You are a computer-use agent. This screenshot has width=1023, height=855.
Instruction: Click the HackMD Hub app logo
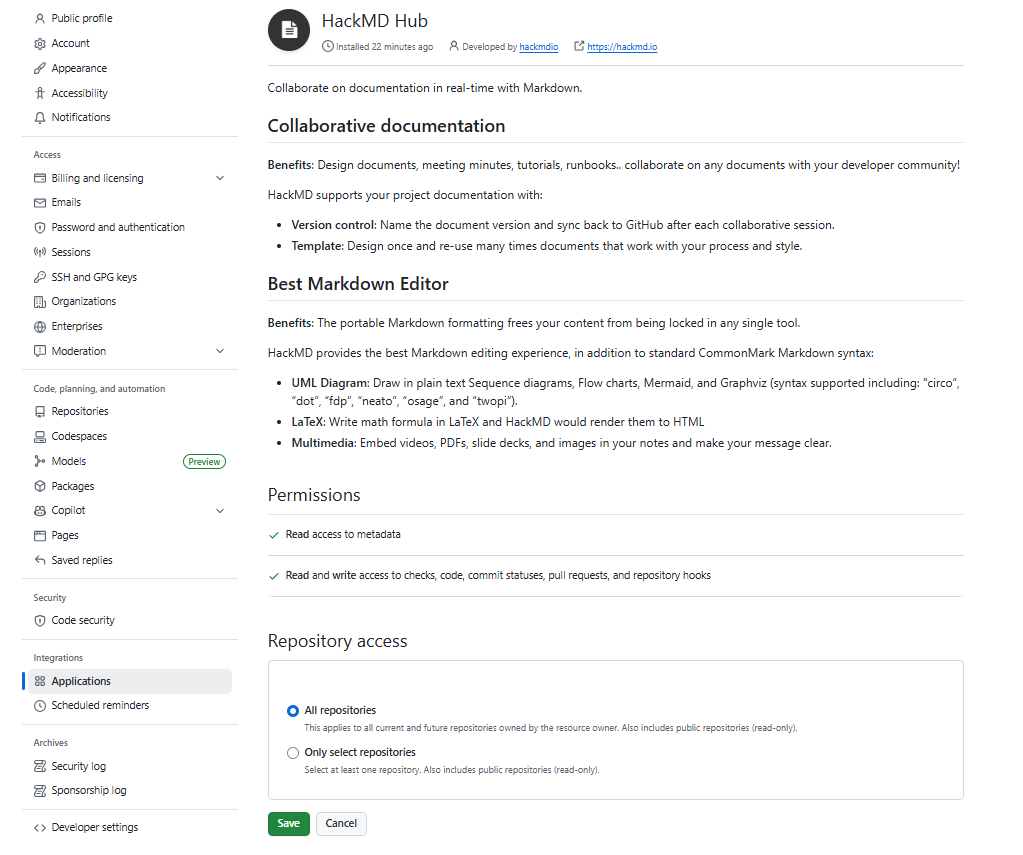(289, 30)
